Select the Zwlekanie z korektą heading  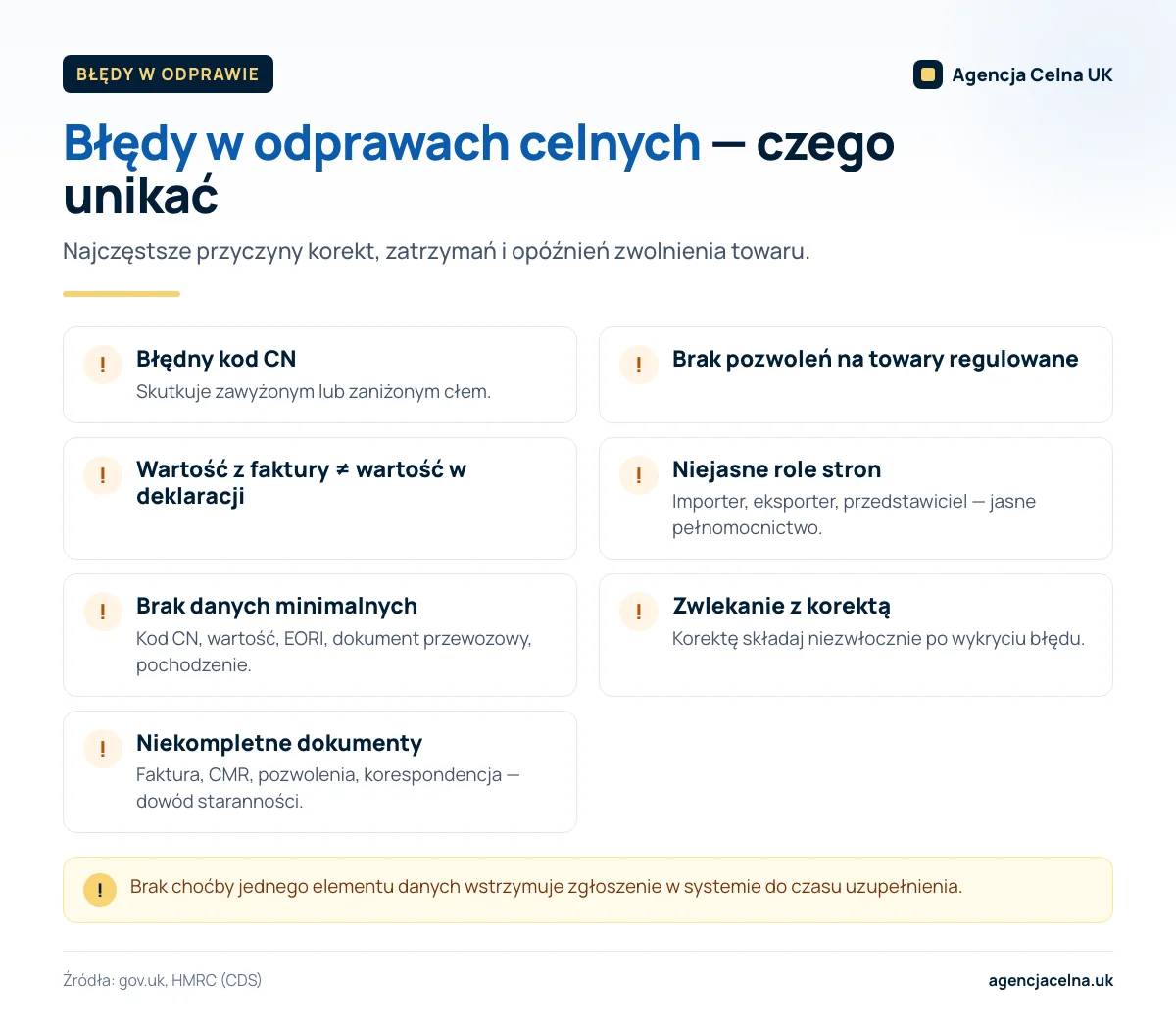tap(781, 606)
